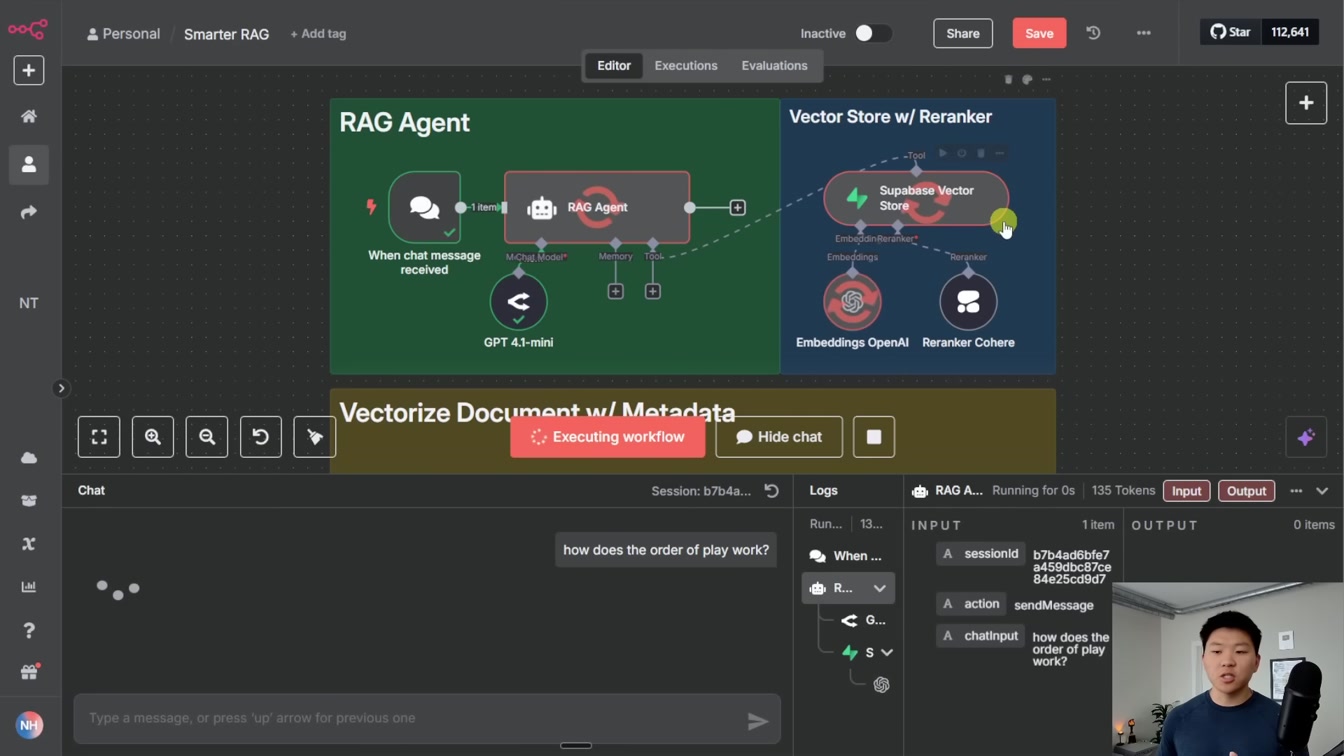
Task: Click Add tag link
Action: coord(318,34)
